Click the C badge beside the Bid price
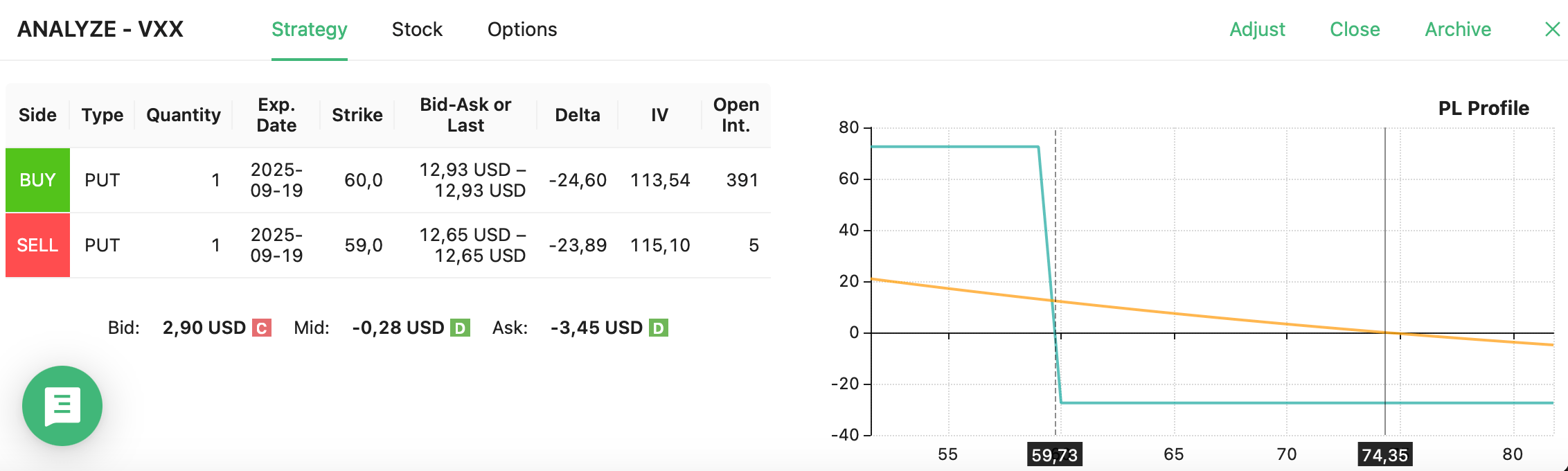 point(260,328)
